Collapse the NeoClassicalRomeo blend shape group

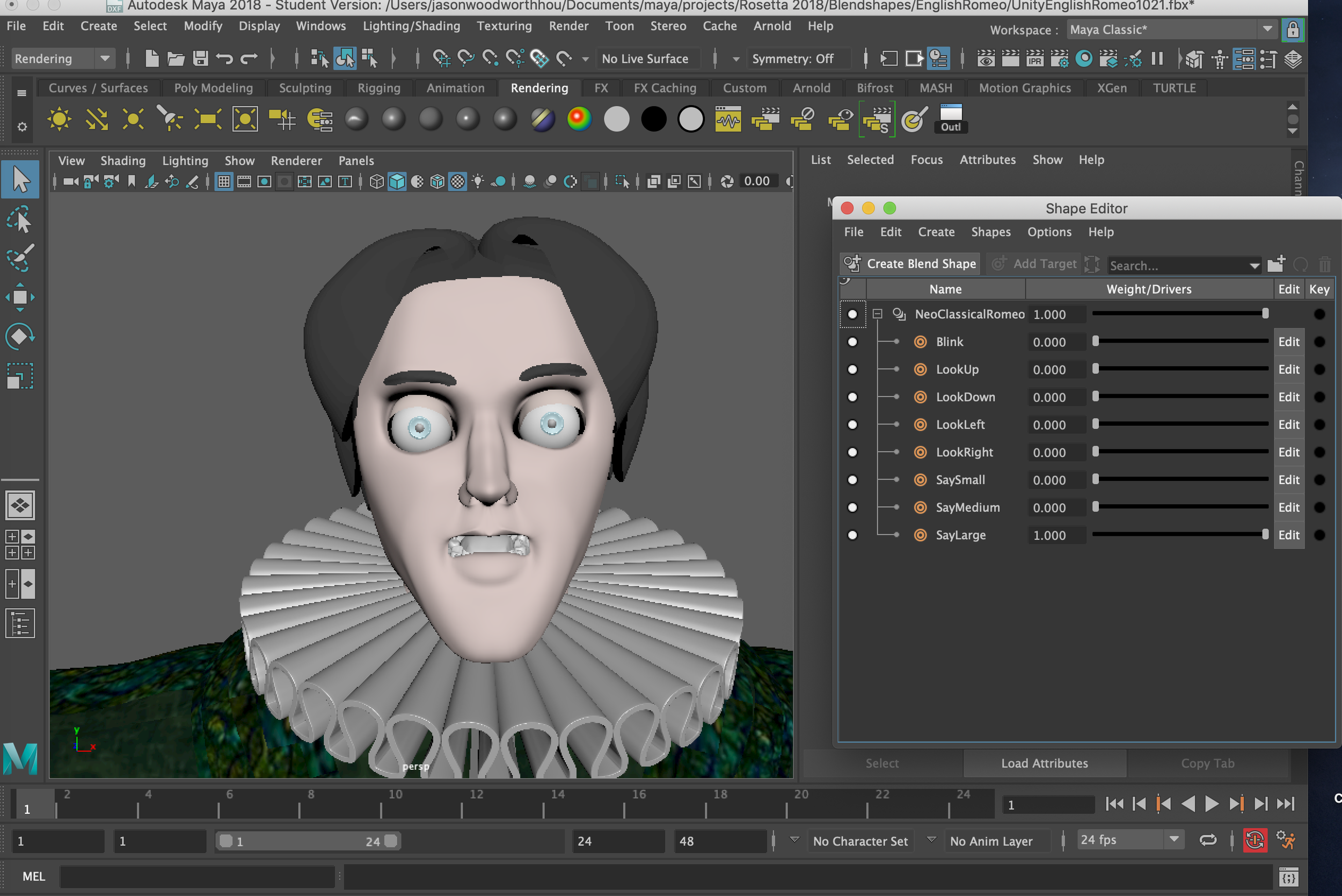click(x=878, y=314)
